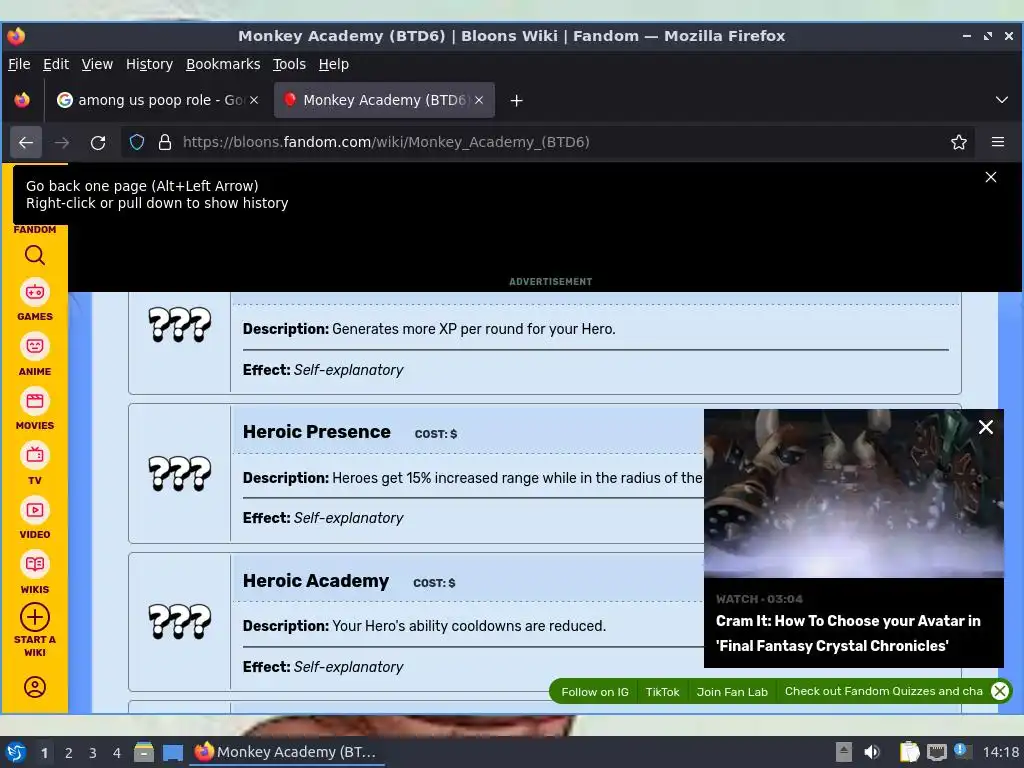The height and width of the screenshot is (768, 1024).
Task: Click Check out Fandom Quizzes link
Action: pyautogui.click(x=883, y=691)
